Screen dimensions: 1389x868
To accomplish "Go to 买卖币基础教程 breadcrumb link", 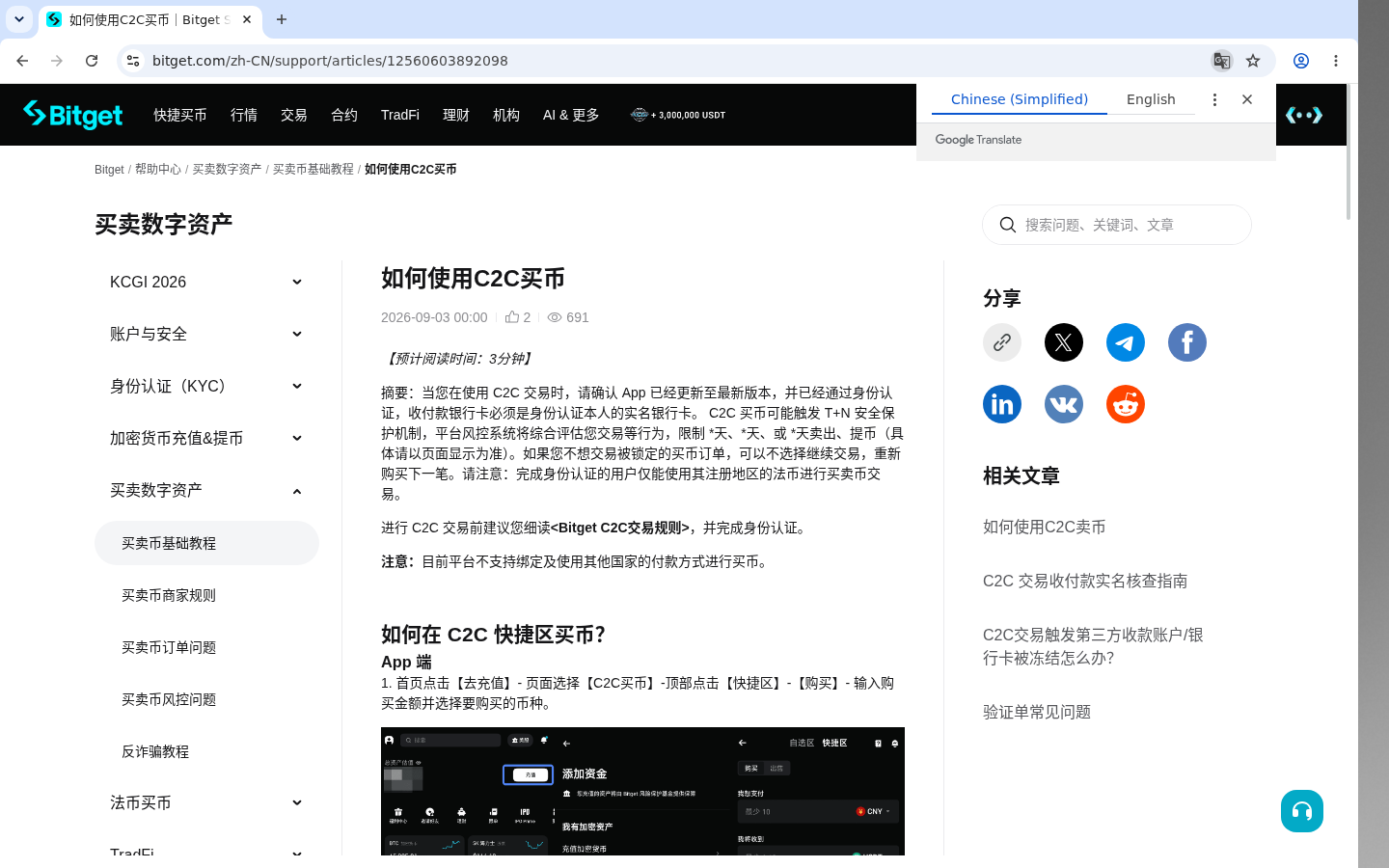I will [313, 169].
